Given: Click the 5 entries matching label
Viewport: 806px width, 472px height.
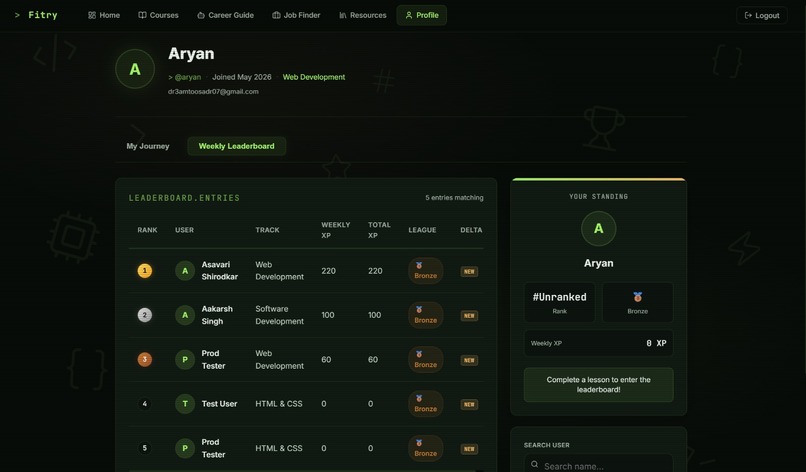Looking at the screenshot, I should point(454,197).
